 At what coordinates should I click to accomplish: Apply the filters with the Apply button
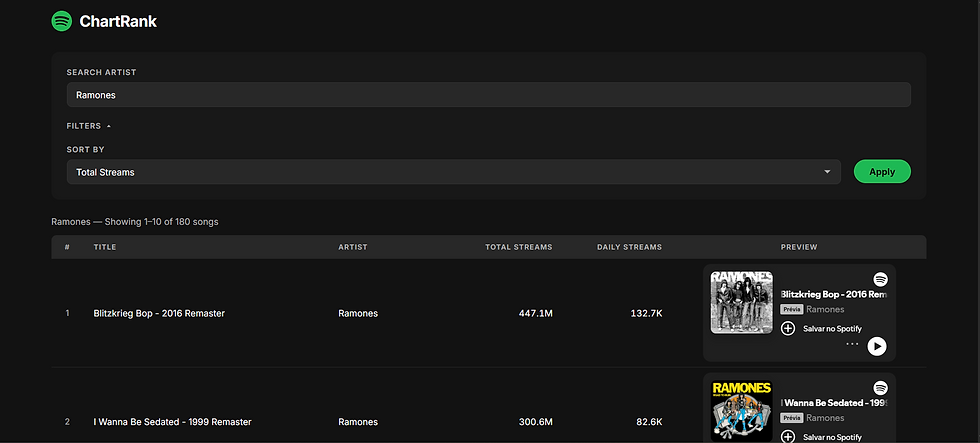(882, 172)
